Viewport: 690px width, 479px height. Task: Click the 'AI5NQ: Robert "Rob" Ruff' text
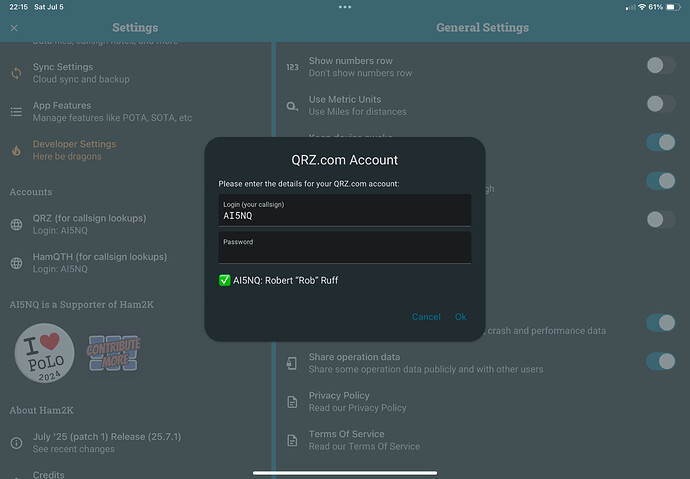[x=285, y=280]
